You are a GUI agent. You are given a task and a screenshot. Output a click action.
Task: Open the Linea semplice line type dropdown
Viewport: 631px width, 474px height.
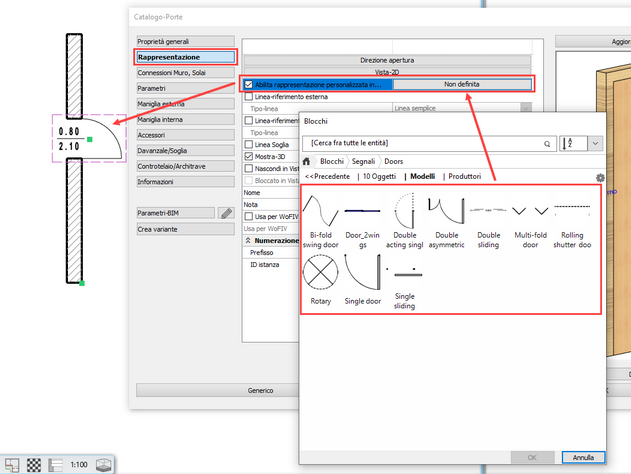pyautogui.click(x=526, y=108)
